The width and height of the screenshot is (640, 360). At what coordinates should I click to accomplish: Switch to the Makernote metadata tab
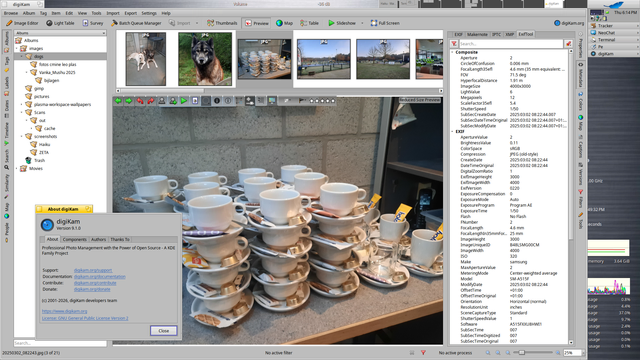[x=477, y=34]
